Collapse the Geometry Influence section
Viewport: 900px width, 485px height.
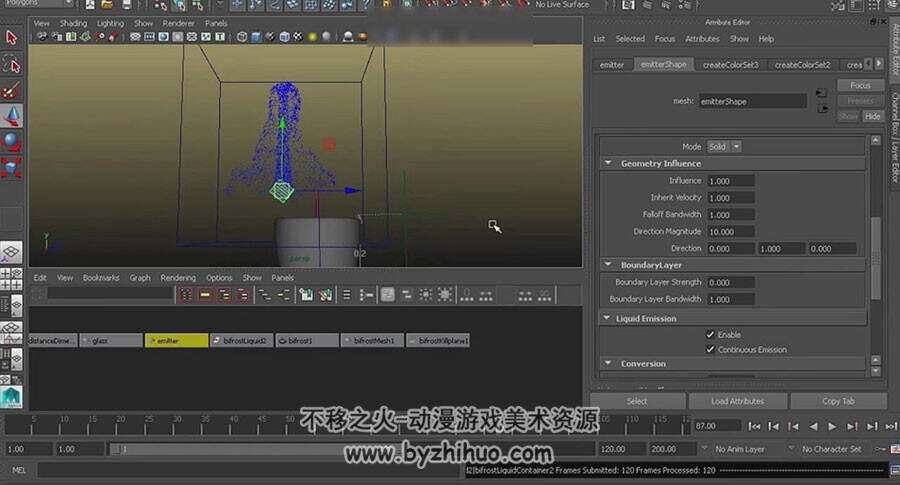(x=608, y=164)
